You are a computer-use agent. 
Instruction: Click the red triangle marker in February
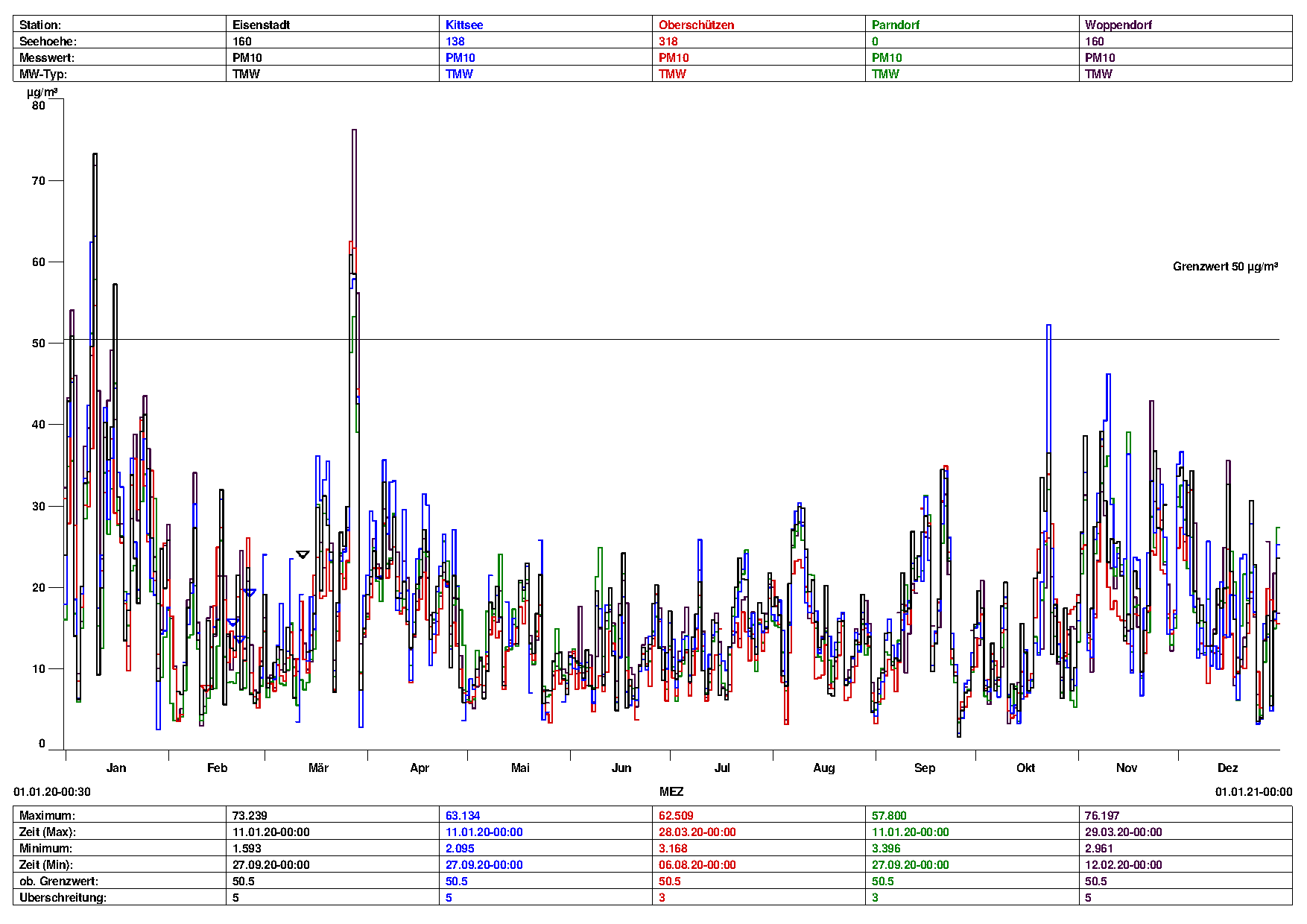point(206,688)
